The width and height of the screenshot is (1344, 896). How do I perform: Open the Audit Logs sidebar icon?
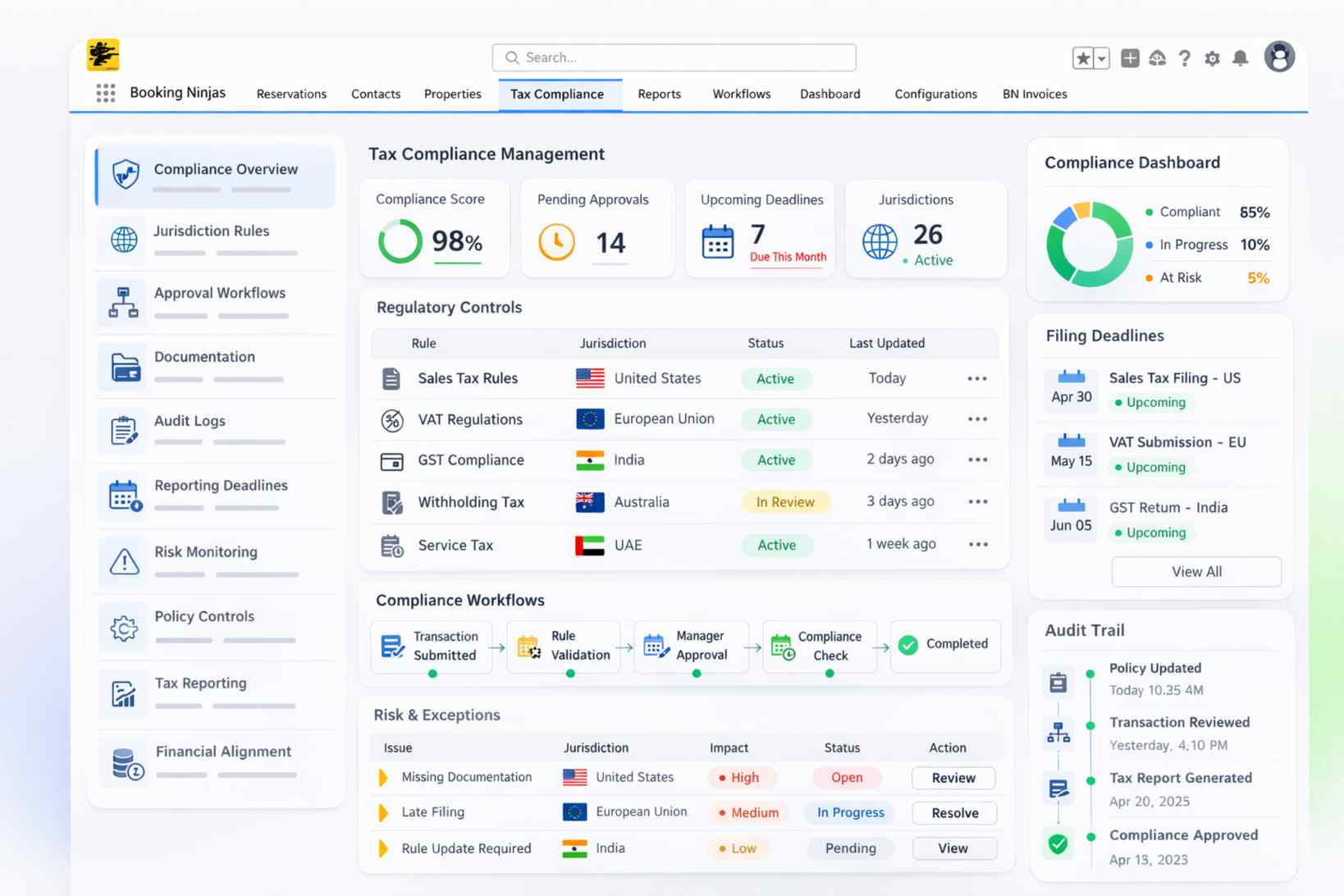(x=123, y=430)
